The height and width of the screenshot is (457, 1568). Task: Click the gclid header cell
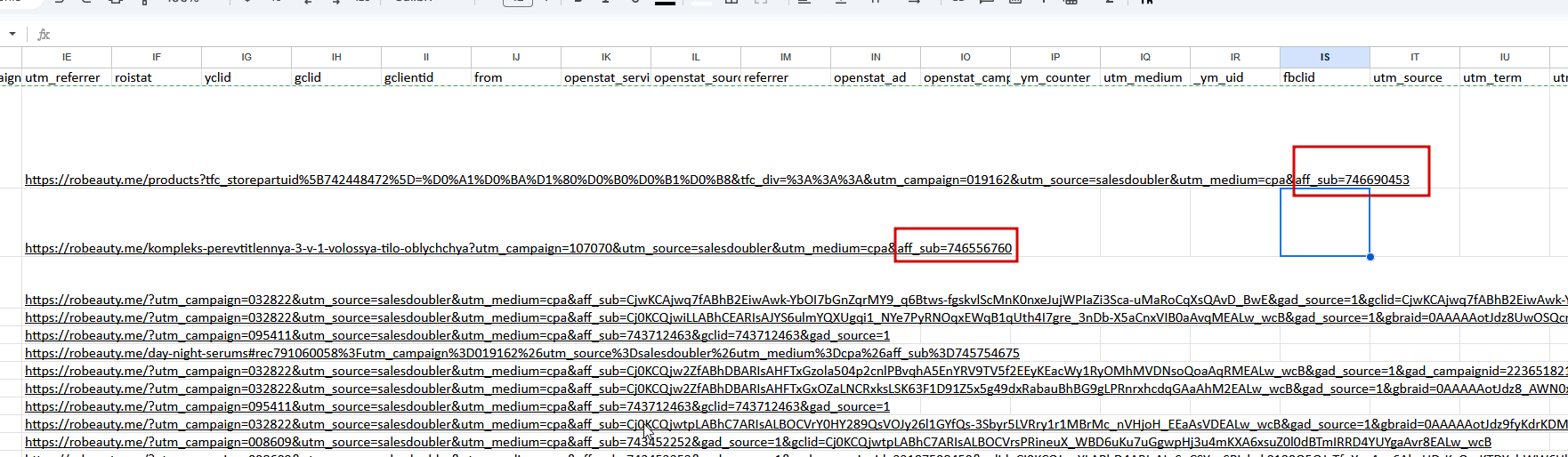click(x=336, y=77)
